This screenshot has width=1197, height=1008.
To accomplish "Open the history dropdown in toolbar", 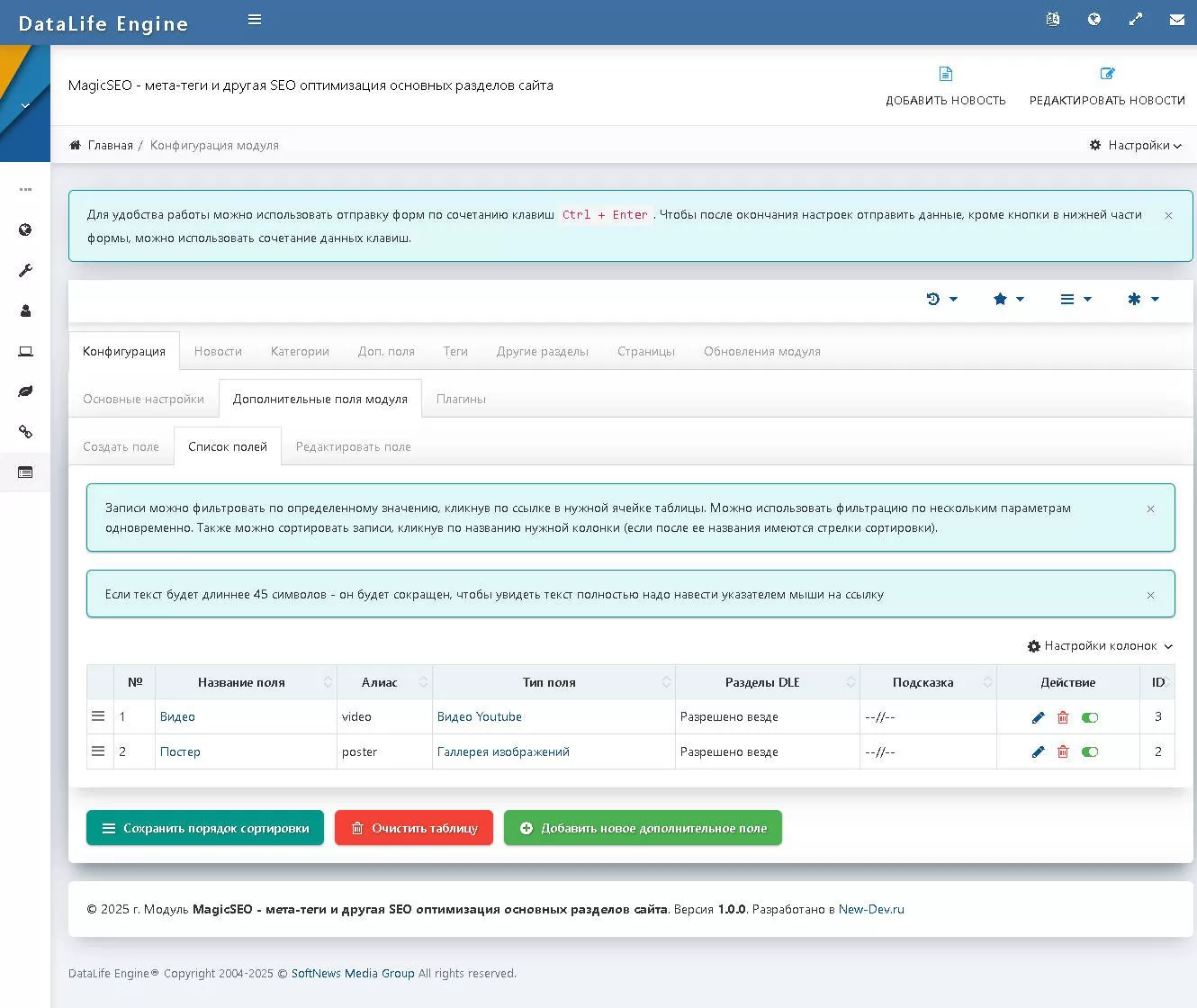I will (x=941, y=299).
